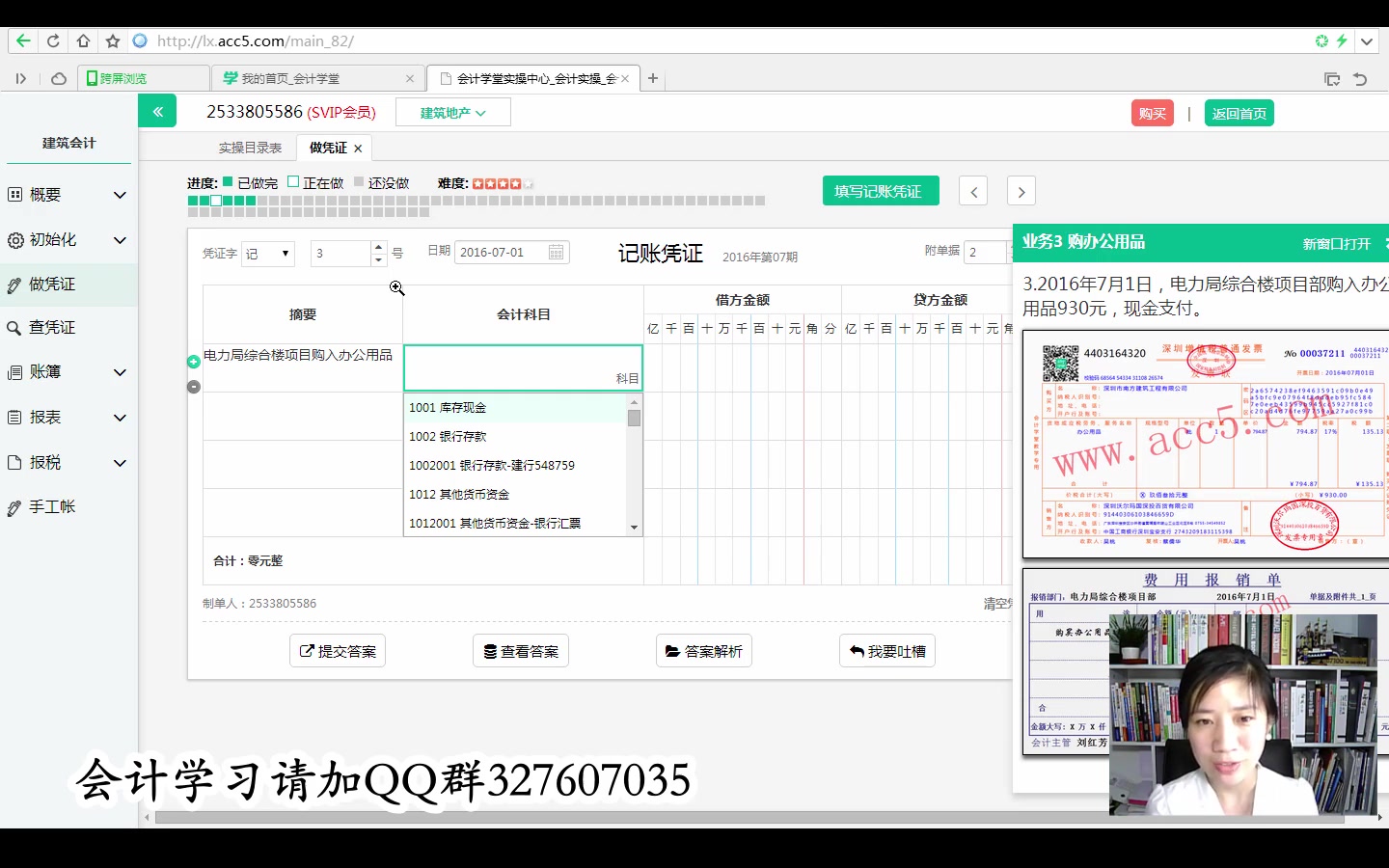This screenshot has width=1389, height=868.
Task: Click the 提交答案 button
Action: click(338, 651)
